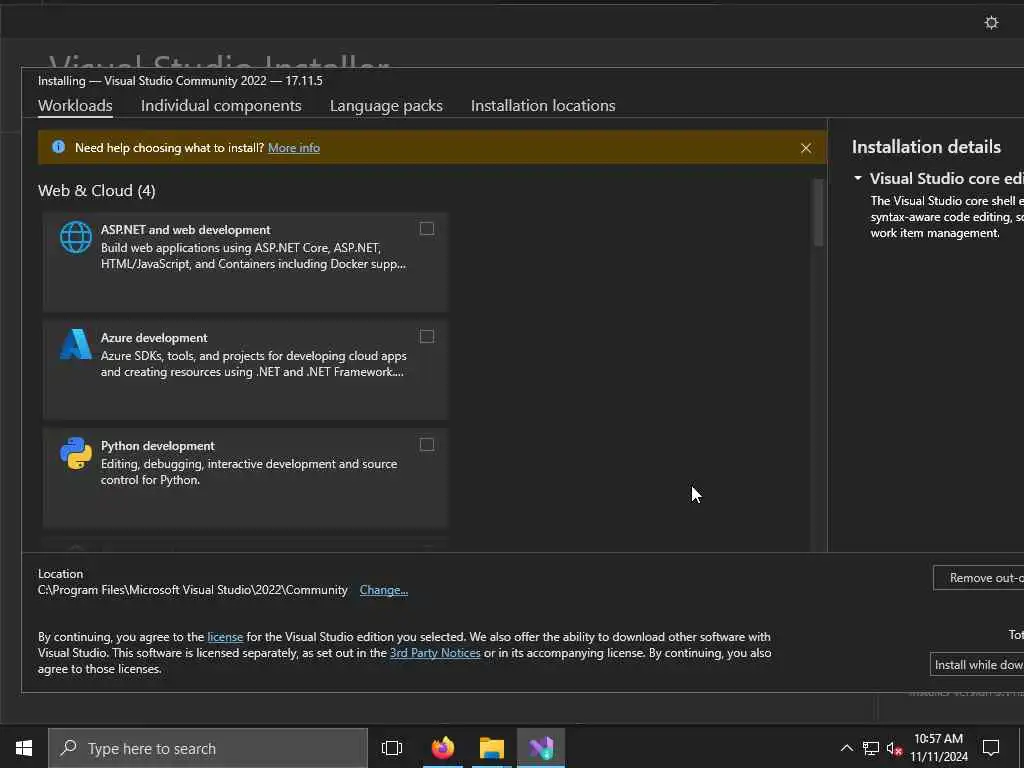The height and width of the screenshot is (768, 1024).
Task: Check the Azure development workload checkbox
Action: click(x=426, y=336)
